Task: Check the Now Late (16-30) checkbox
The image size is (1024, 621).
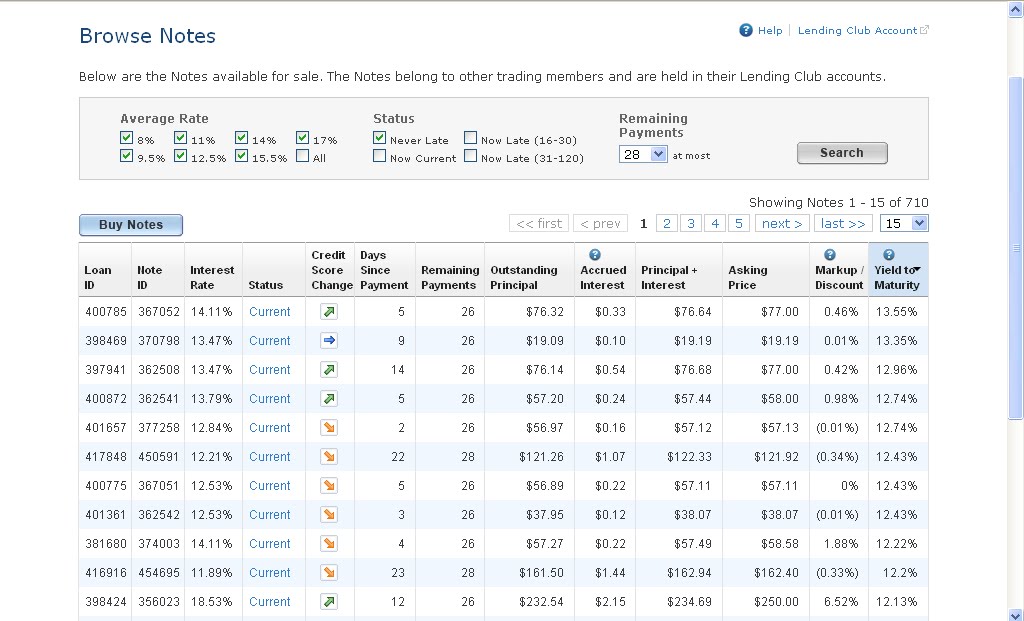Action: [470, 138]
